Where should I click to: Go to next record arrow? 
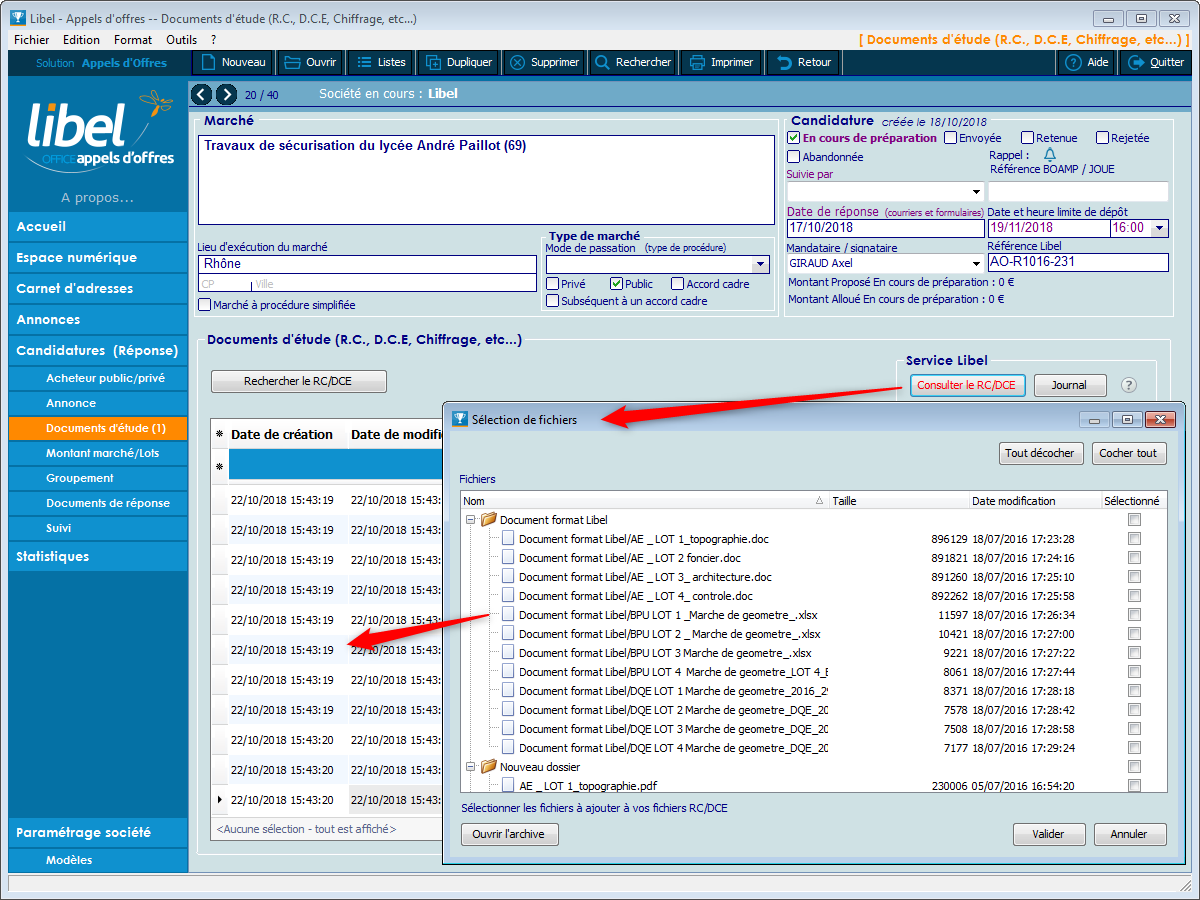[x=226, y=94]
